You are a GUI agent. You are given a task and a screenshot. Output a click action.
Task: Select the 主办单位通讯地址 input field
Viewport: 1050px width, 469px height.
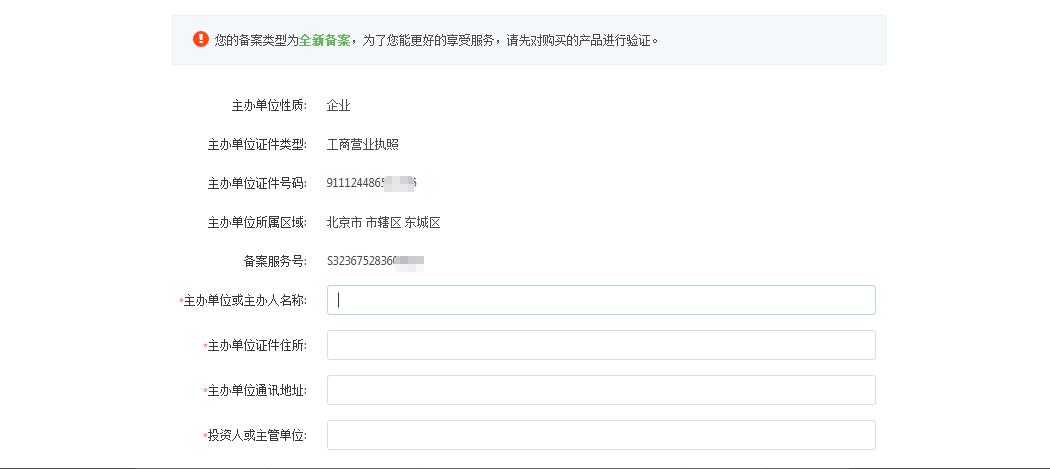pos(600,390)
